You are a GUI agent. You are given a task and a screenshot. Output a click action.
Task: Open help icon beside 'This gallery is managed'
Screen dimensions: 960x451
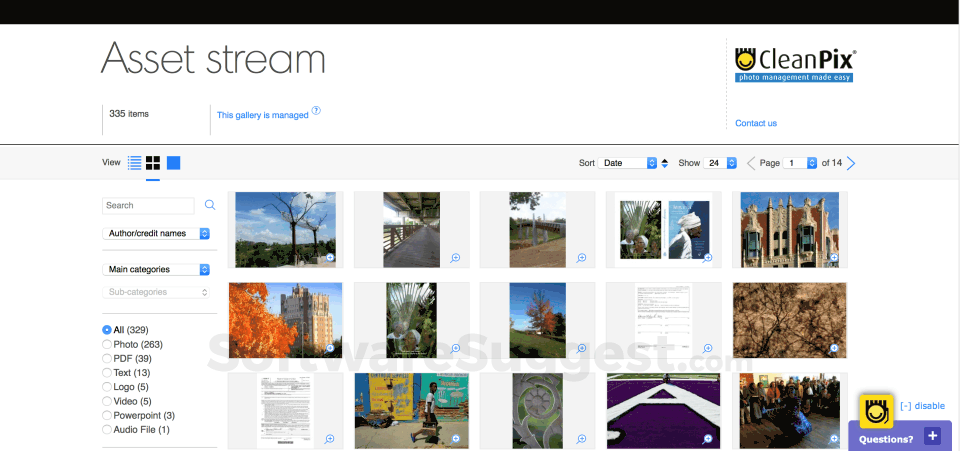click(316, 111)
